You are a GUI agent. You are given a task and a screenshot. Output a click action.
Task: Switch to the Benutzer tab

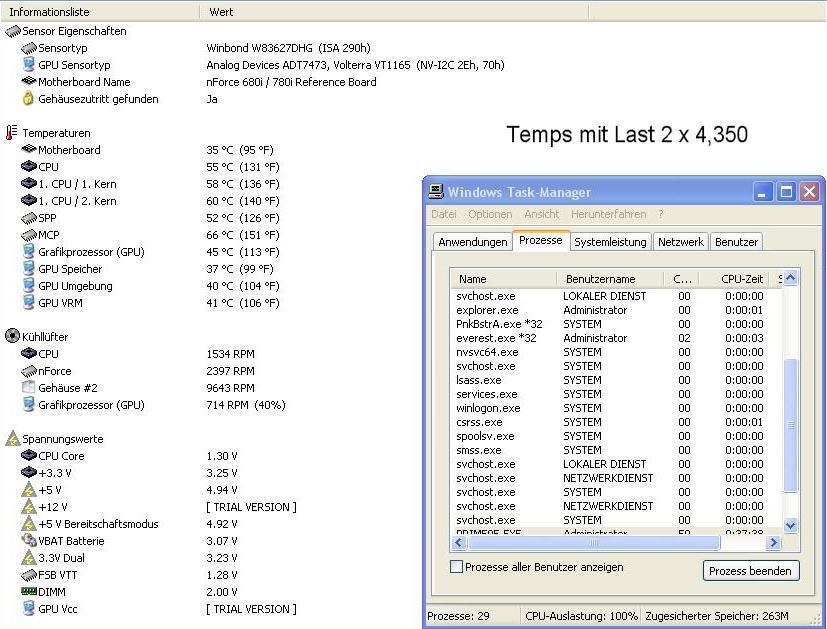(x=736, y=242)
